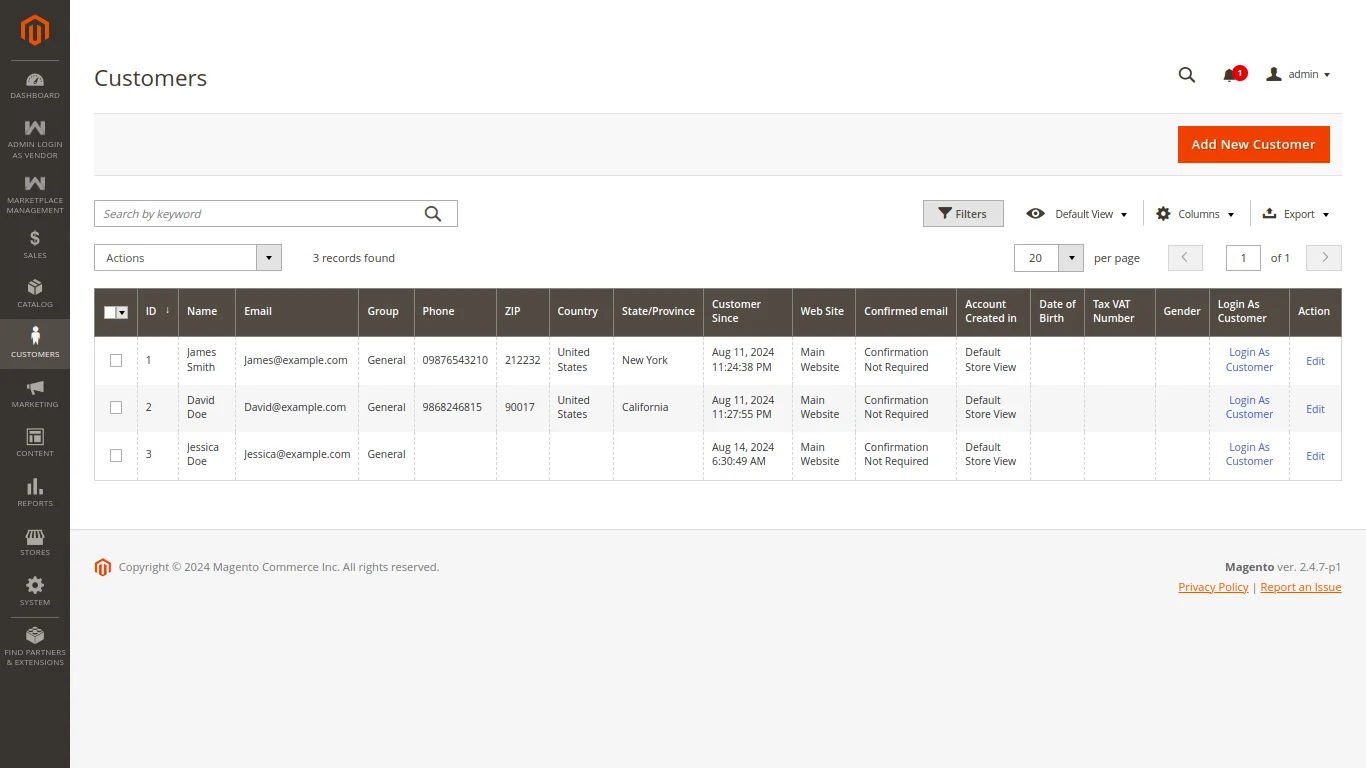Tick Jessica Doe's row checkbox
The height and width of the screenshot is (768, 1366).
click(x=115, y=454)
